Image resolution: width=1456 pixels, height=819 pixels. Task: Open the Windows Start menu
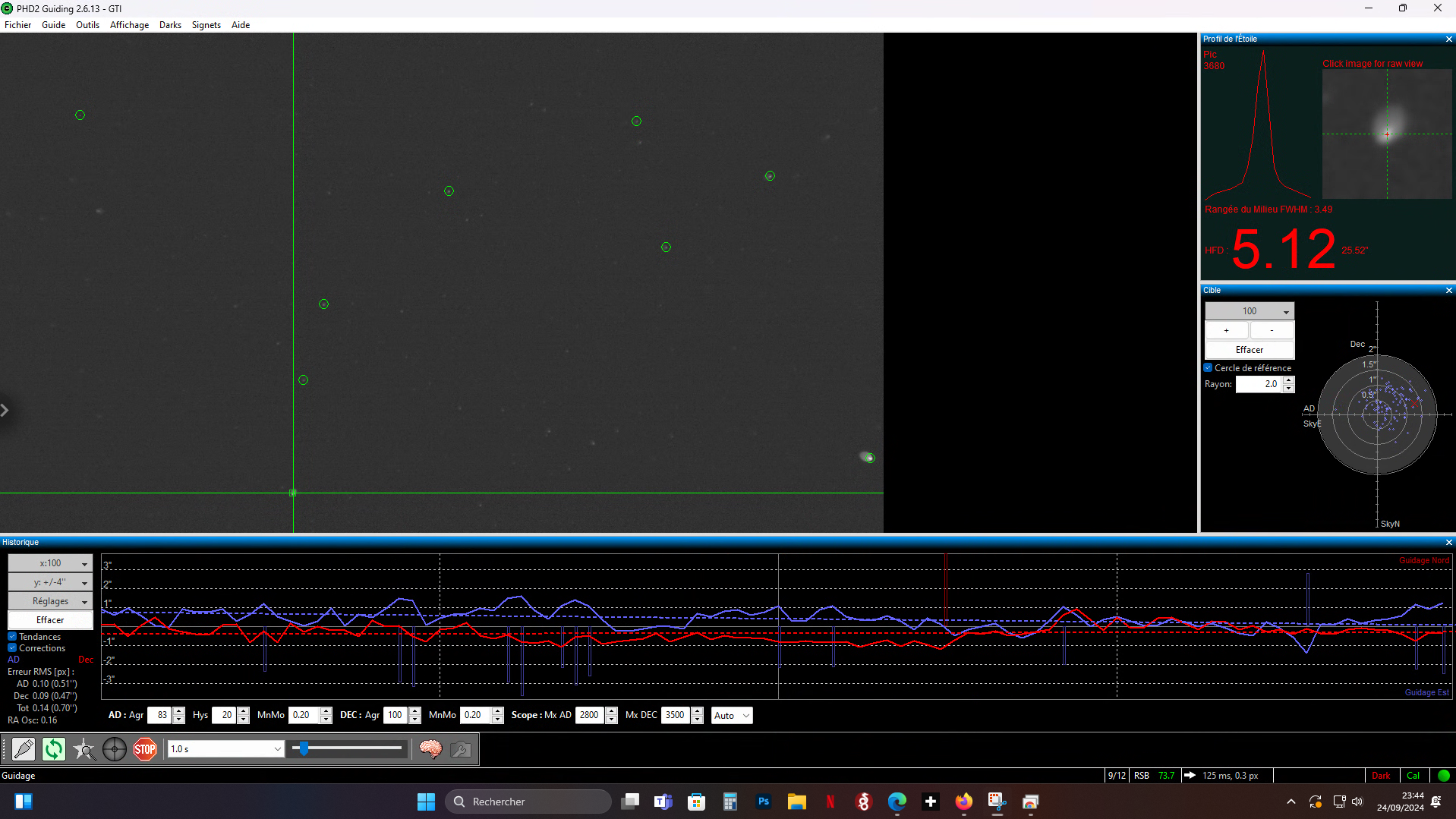pos(426,802)
